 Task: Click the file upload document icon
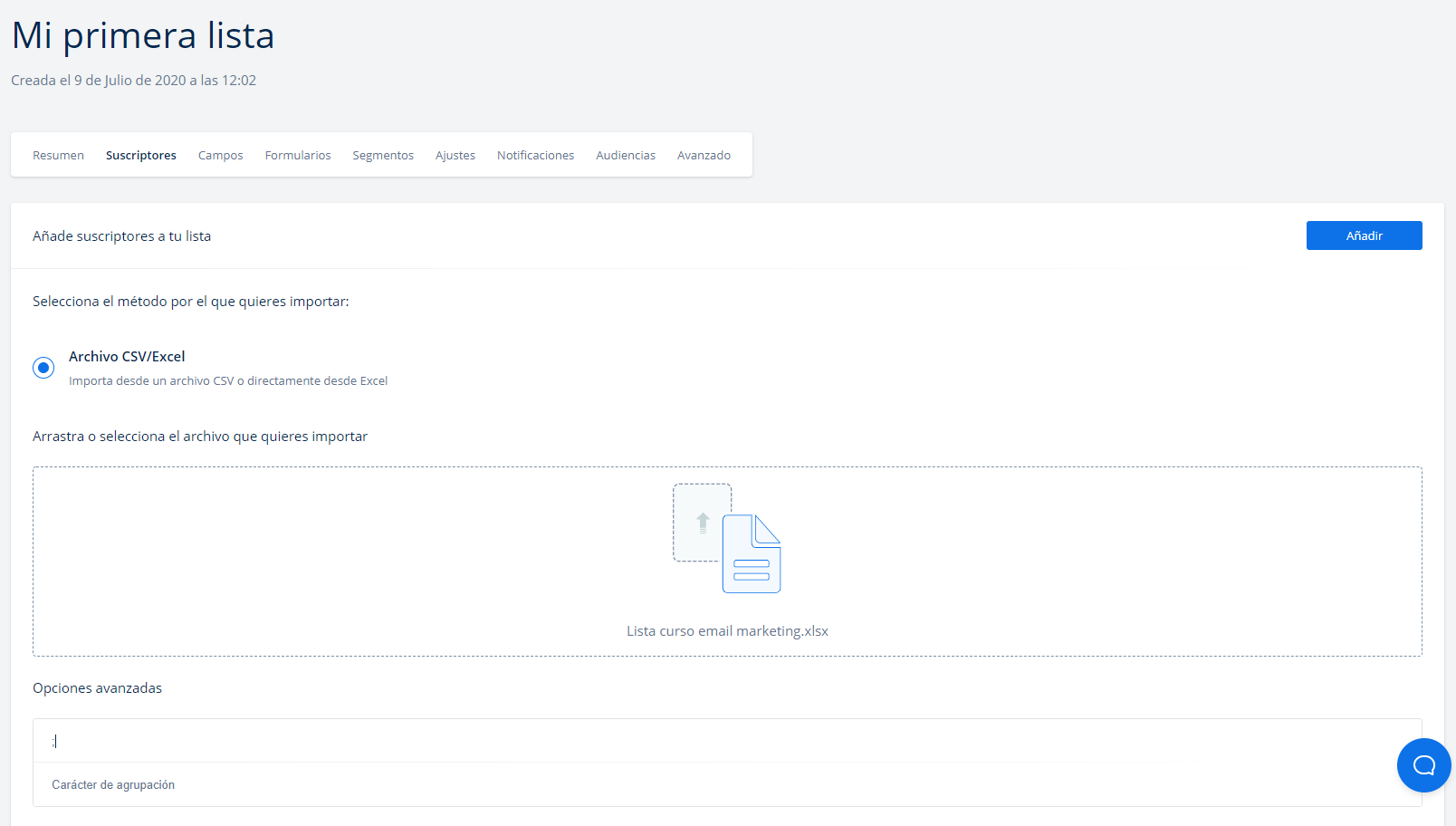click(x=727, y=538)
